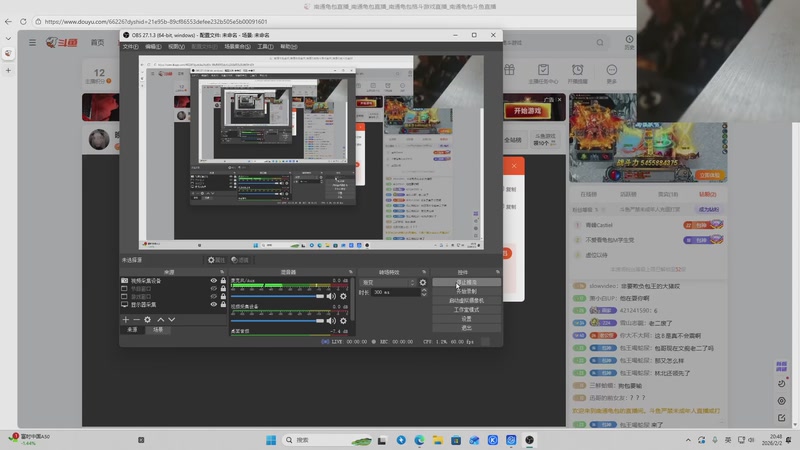Pop out the 转场特效 dock panel
The width and height of the screenshot is (800, 450).
coord(424,272)
